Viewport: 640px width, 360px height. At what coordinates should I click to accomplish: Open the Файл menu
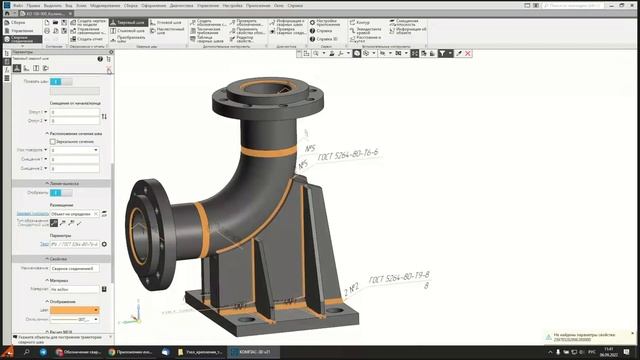[18, 6]
